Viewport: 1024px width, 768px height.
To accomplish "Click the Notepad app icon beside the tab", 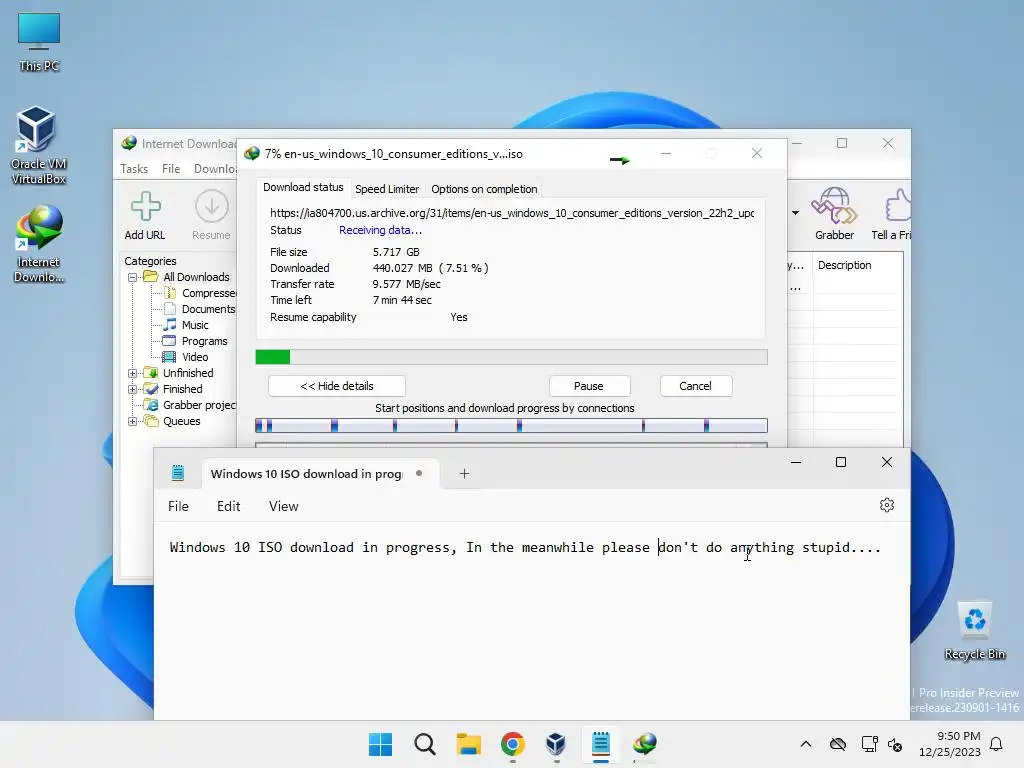I will click(x=178, y=473).
